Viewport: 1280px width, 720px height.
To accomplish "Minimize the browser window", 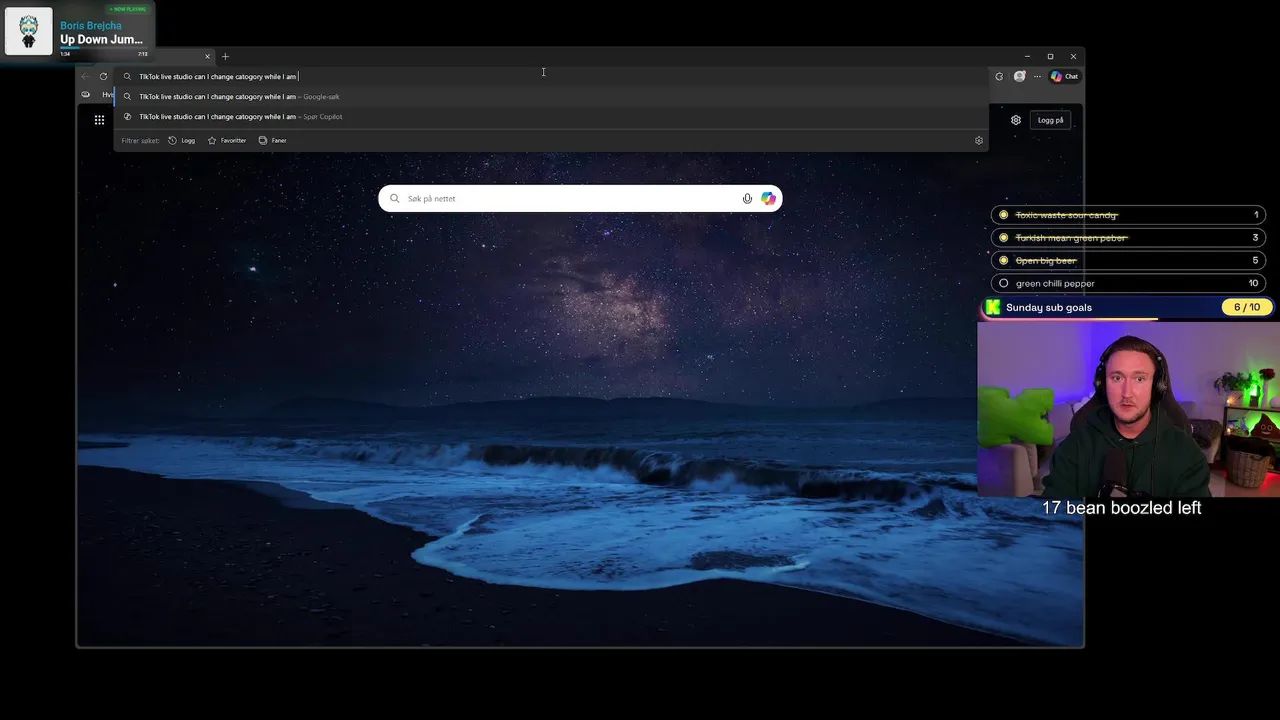I will click(x=1027, y=56).
